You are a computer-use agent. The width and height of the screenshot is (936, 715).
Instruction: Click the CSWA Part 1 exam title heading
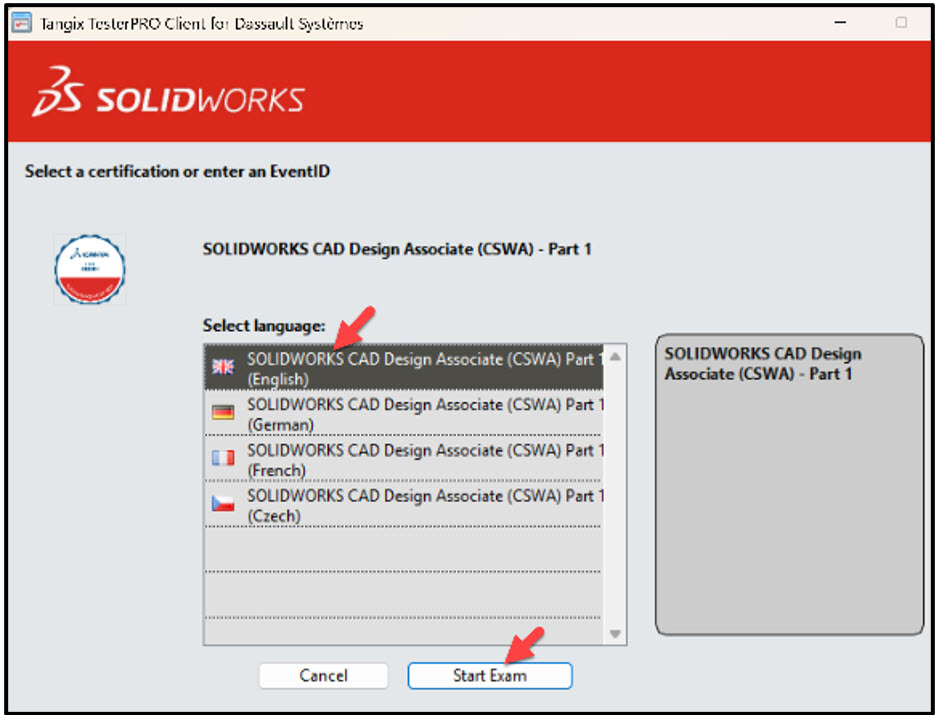pos(398,248)
